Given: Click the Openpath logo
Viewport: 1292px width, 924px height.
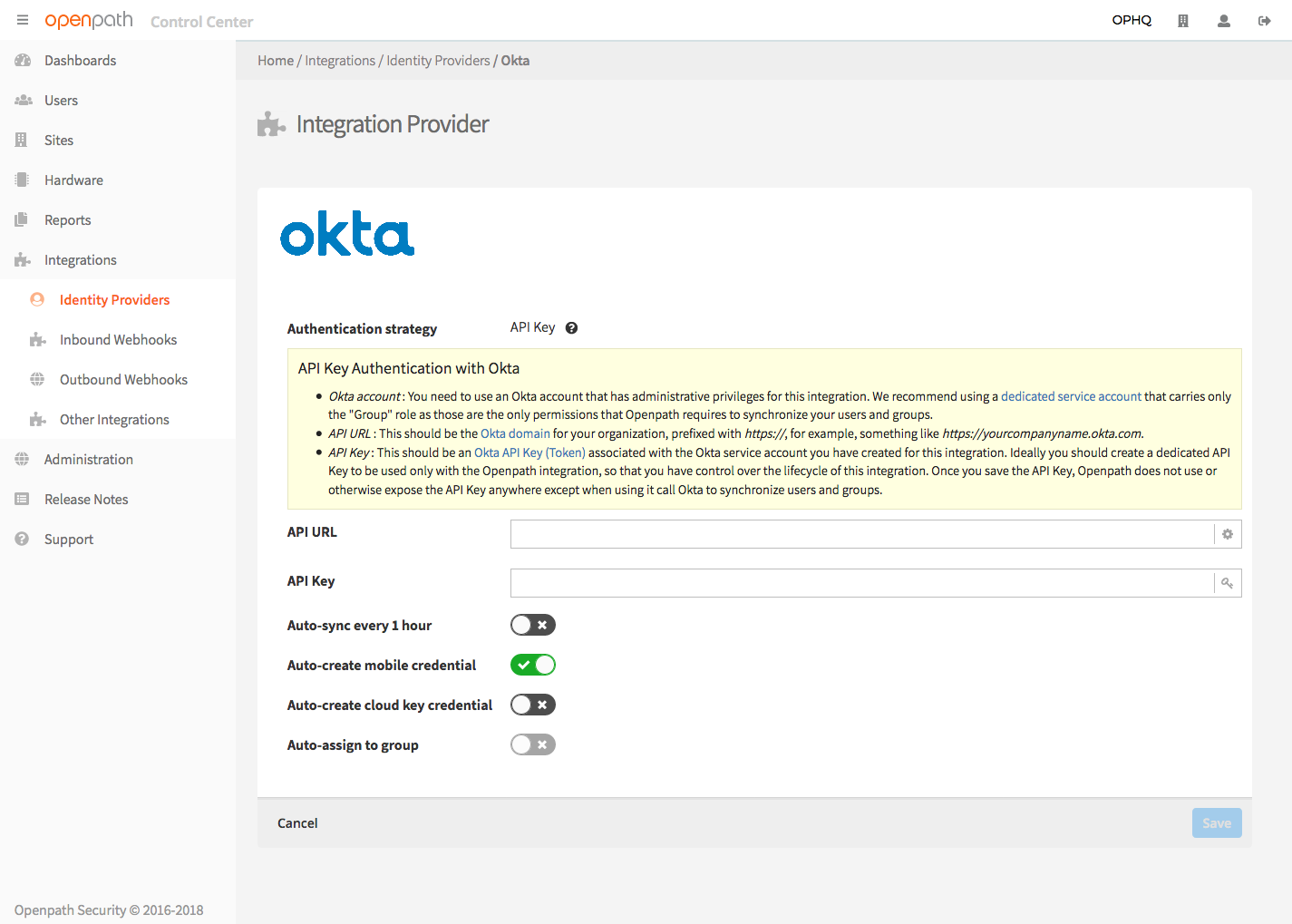Looking at the screenshot, I should click(x=89, y=21).
